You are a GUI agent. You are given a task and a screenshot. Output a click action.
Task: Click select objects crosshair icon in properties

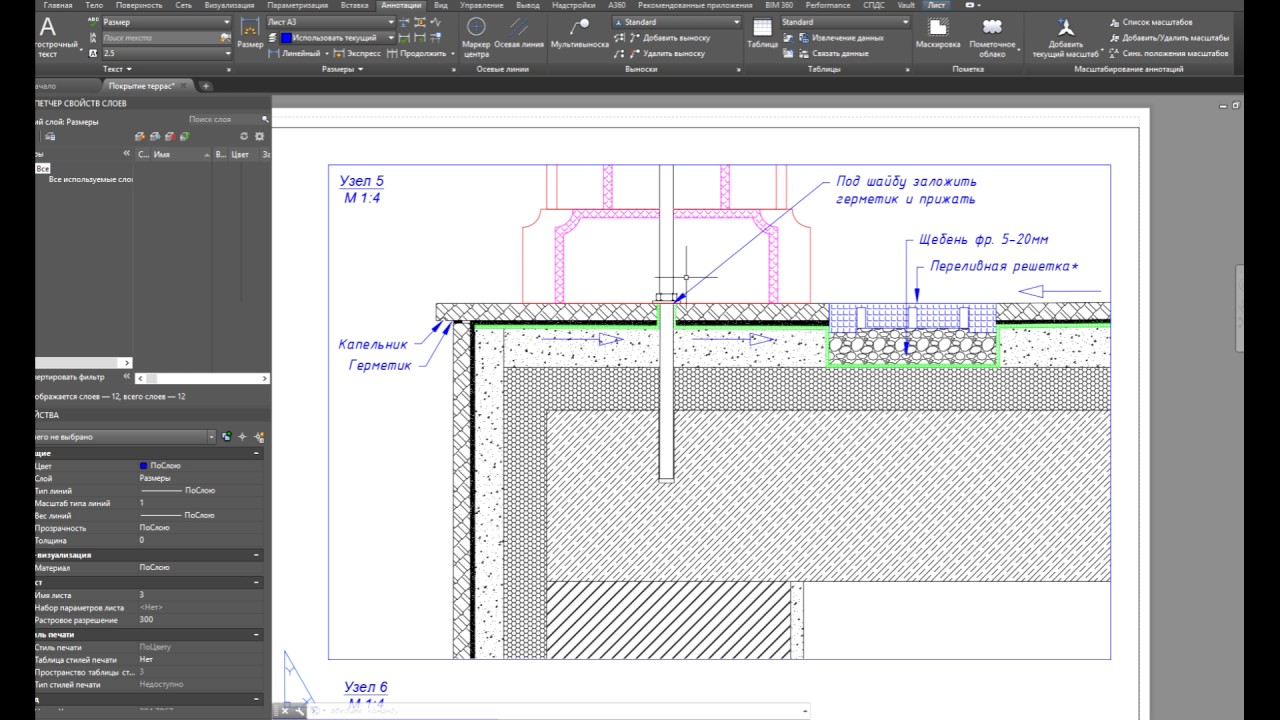coord(242,437)
